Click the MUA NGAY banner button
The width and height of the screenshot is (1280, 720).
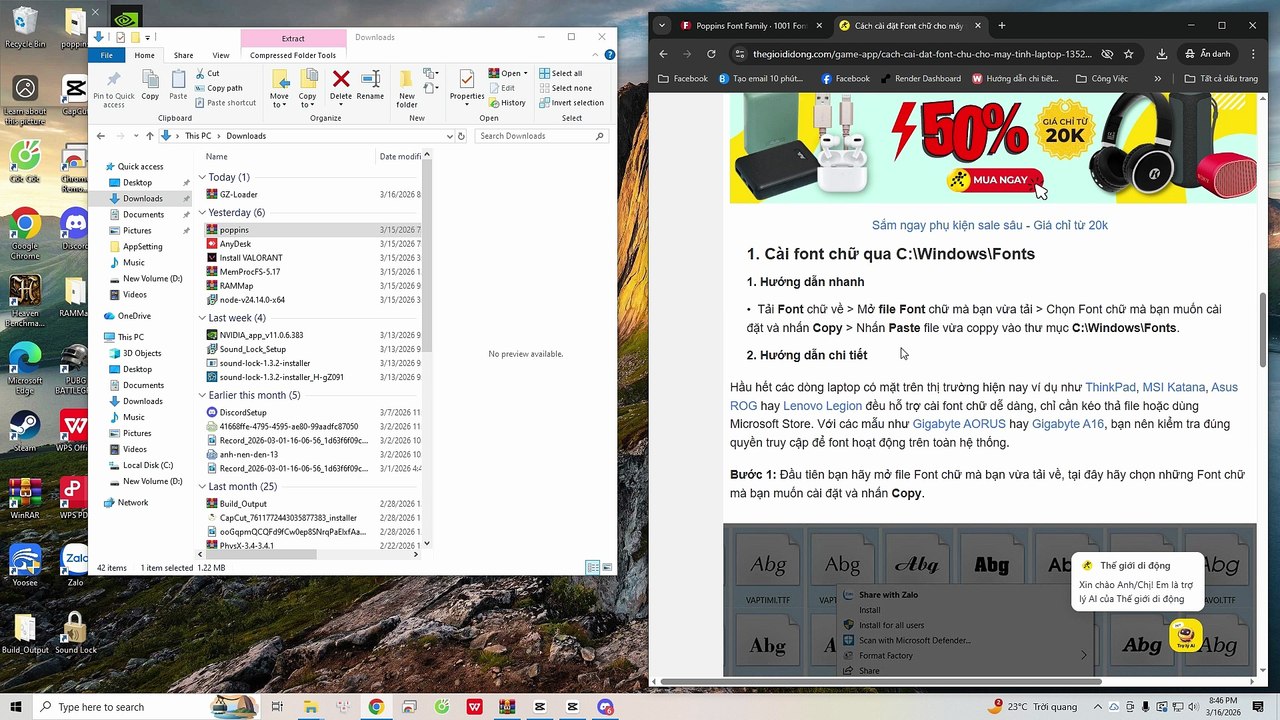point(996,180)
